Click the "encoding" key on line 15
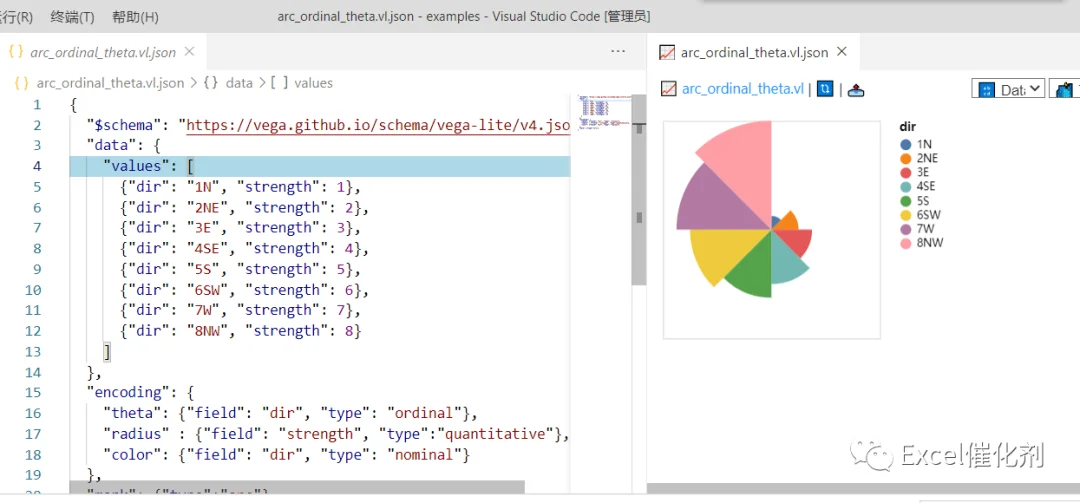This screenshot has height=503, width=1080. pos(127,392)
